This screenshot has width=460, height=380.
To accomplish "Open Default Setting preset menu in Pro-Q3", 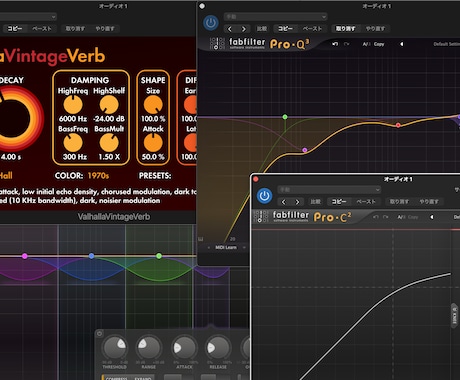I will (447, 44).
